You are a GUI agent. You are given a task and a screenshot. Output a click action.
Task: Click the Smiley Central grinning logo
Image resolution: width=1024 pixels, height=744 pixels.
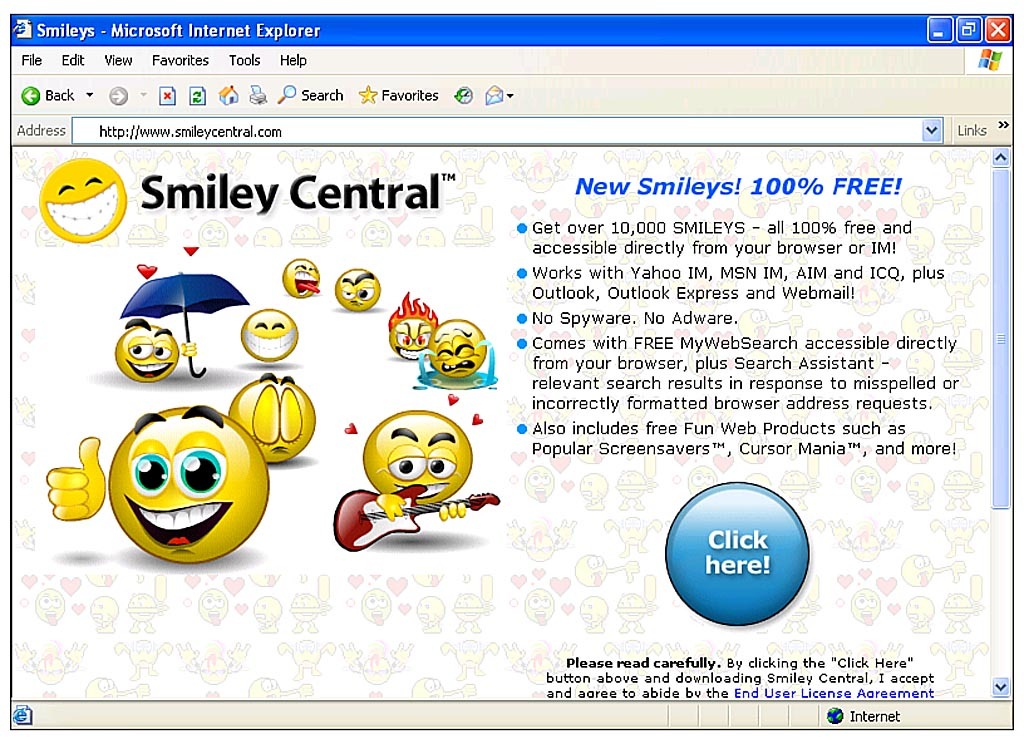point(83,201)
